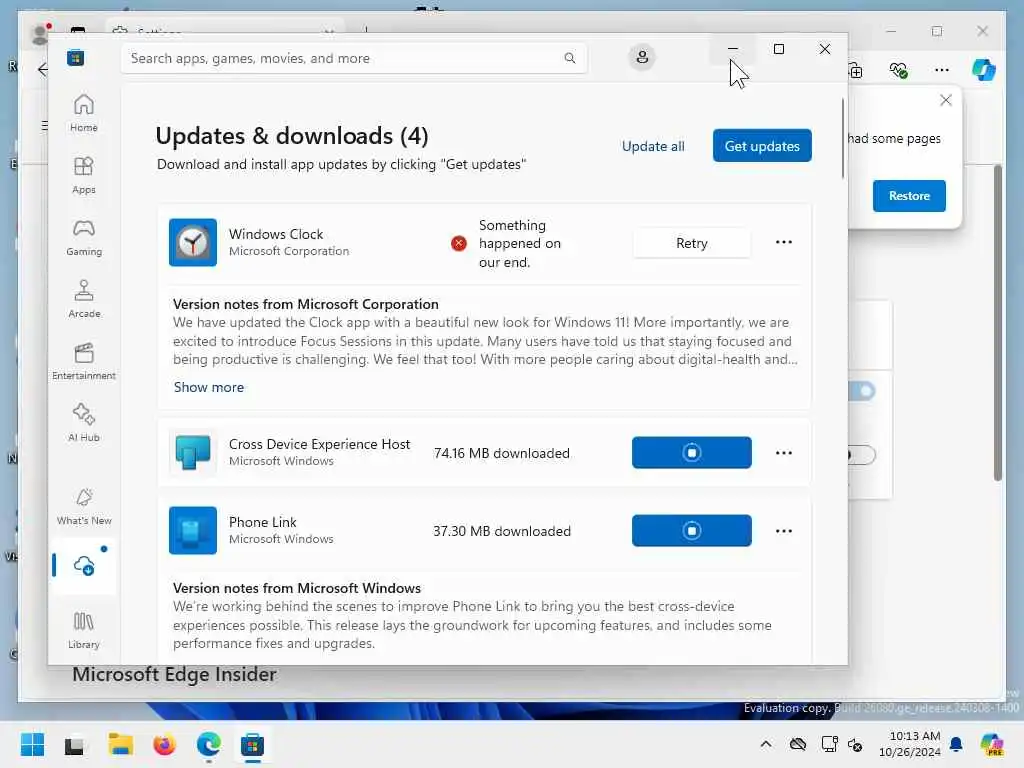Screen dimensions: 1024x768
Task: Click the Windows Clock app icon
Action: (193, 242)
